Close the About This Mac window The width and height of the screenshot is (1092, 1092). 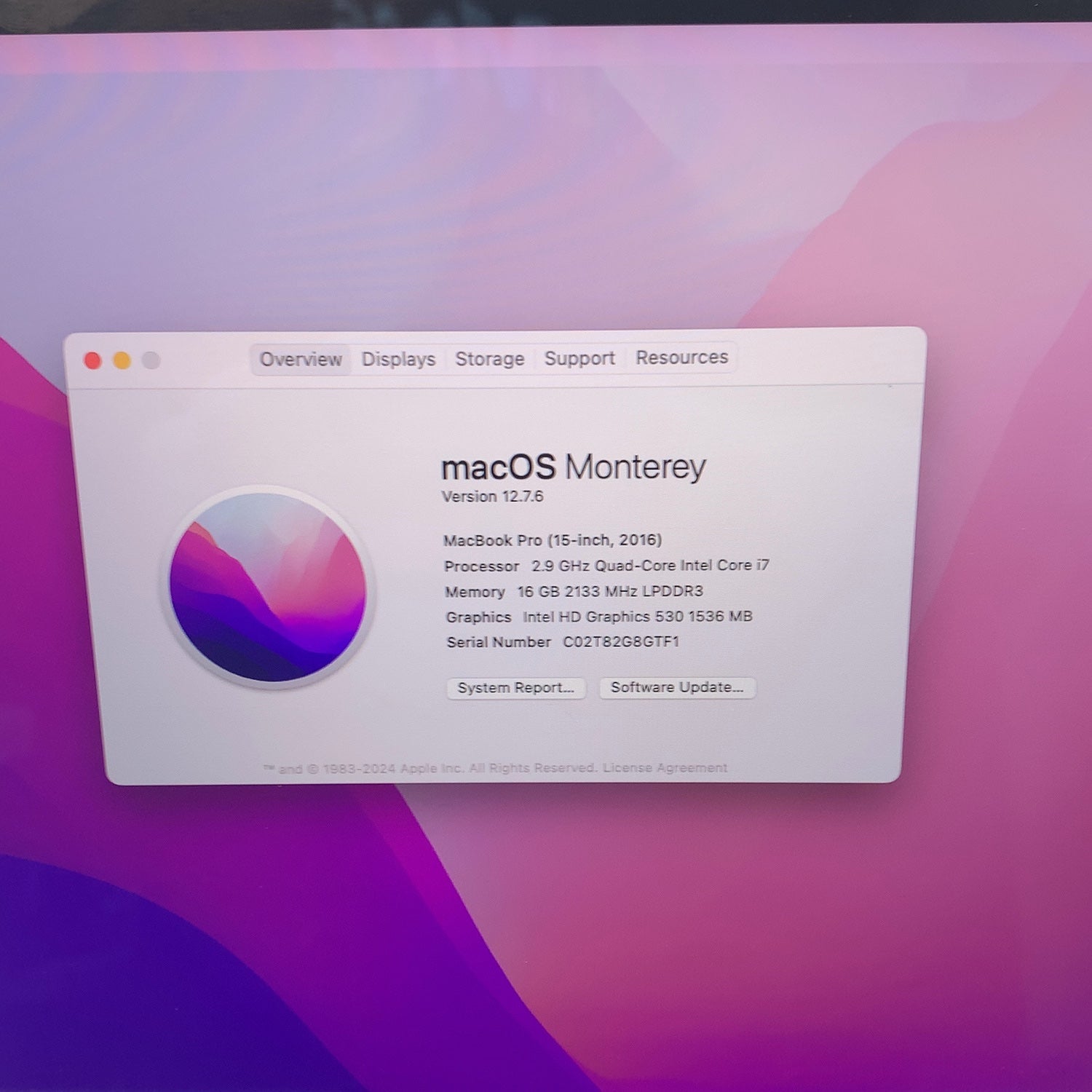coord(93,360)
